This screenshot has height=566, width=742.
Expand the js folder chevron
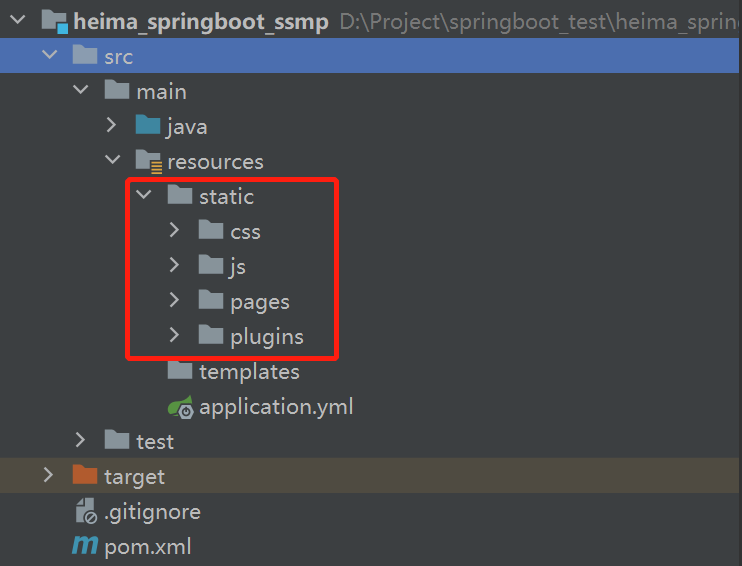pyautogui.click(x=175, y=266)
